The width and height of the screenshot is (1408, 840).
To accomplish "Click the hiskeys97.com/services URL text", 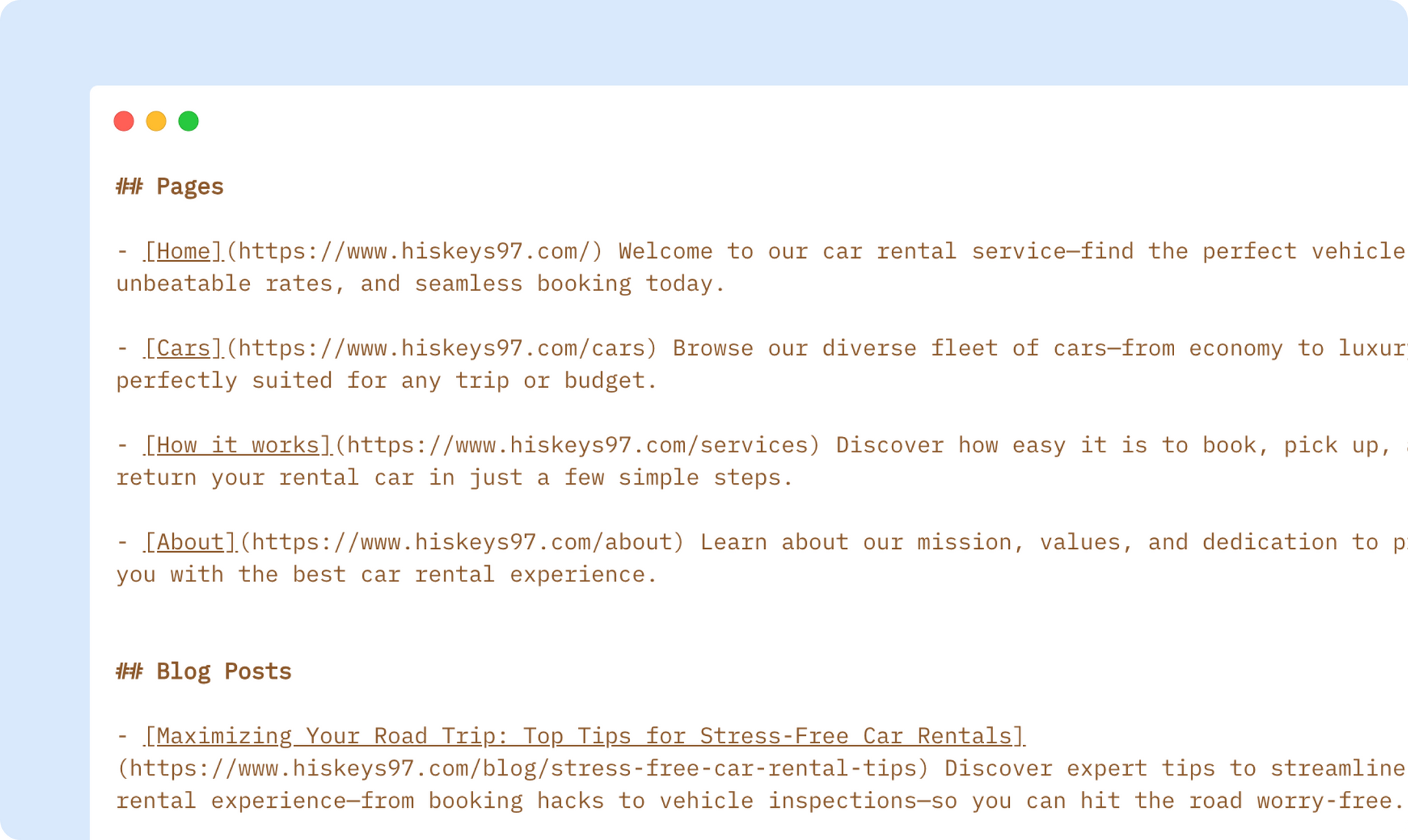I will (577, 445).
